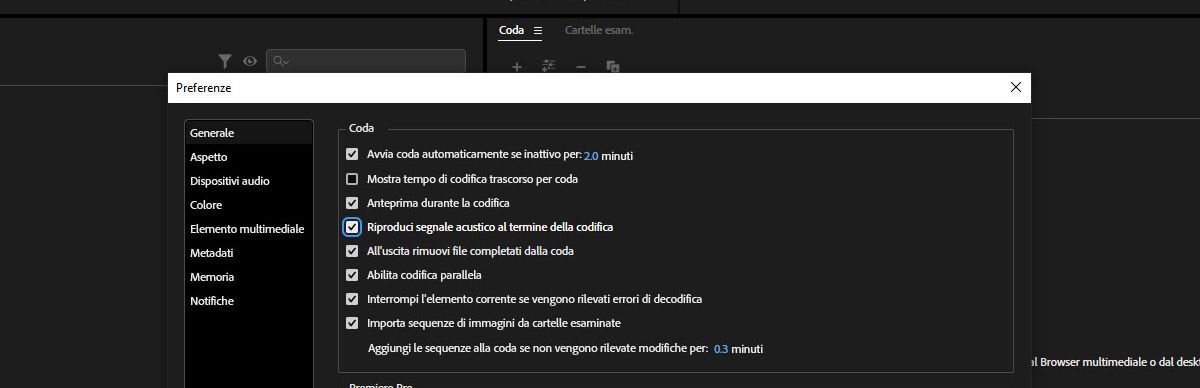Select the Aspetto preferences category
This screenshot has height=388, width=1200.
[x=249, y=157]
